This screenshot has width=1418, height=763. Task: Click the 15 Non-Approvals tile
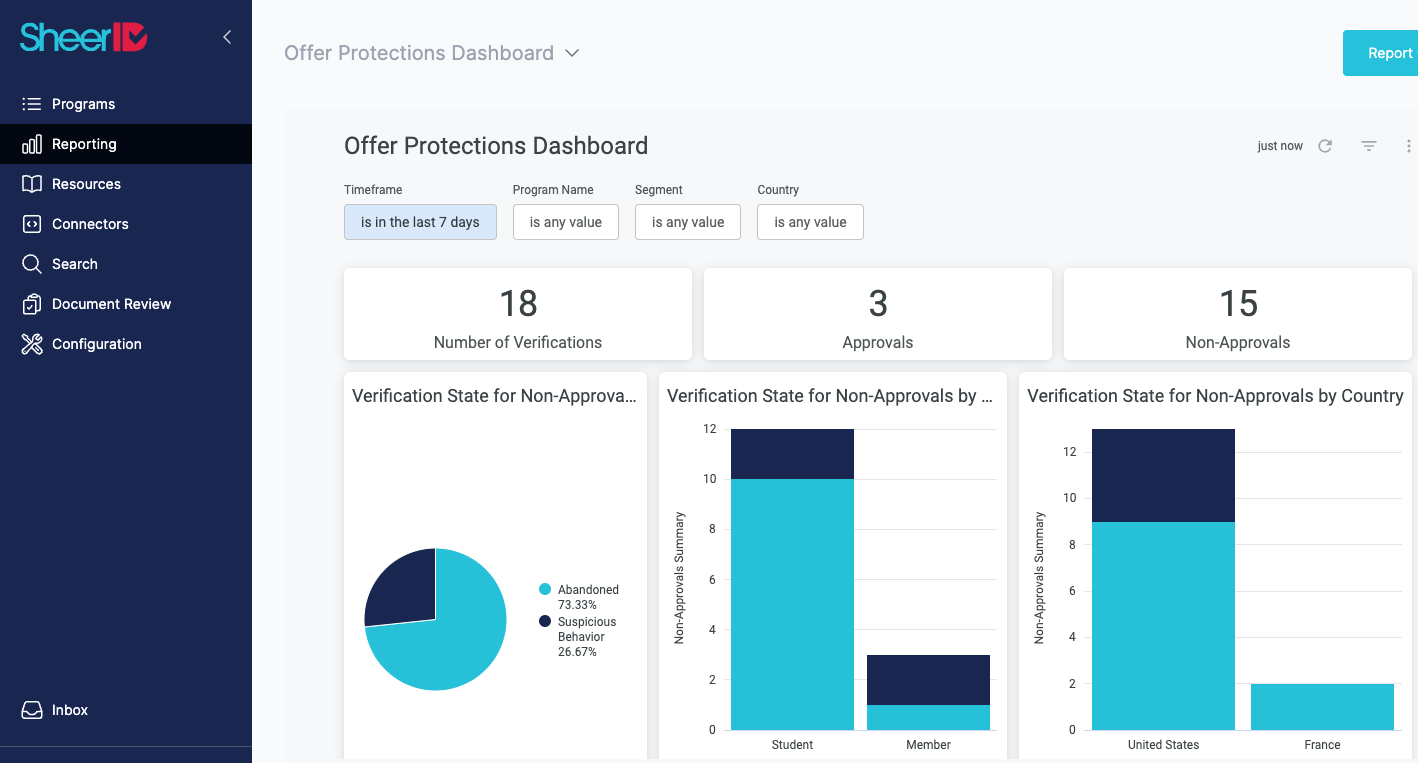(1238, 314)
